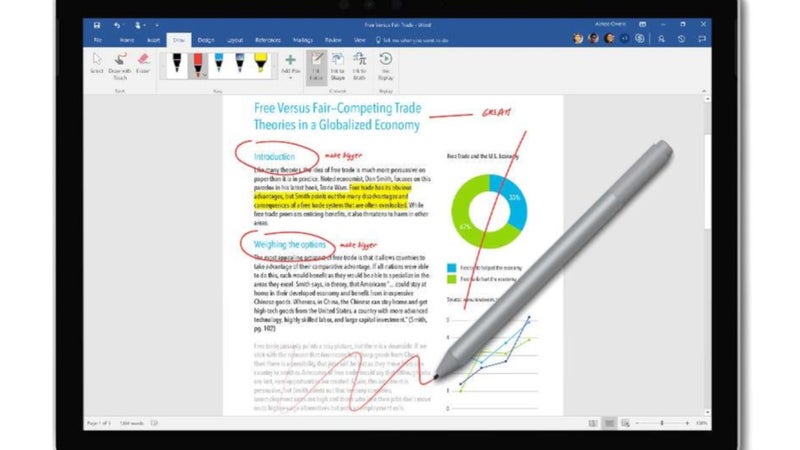The height and width of the screenshot is (450, 800).
Task: Switch to Read Mode view icon
Action: (x=593, y=423)
